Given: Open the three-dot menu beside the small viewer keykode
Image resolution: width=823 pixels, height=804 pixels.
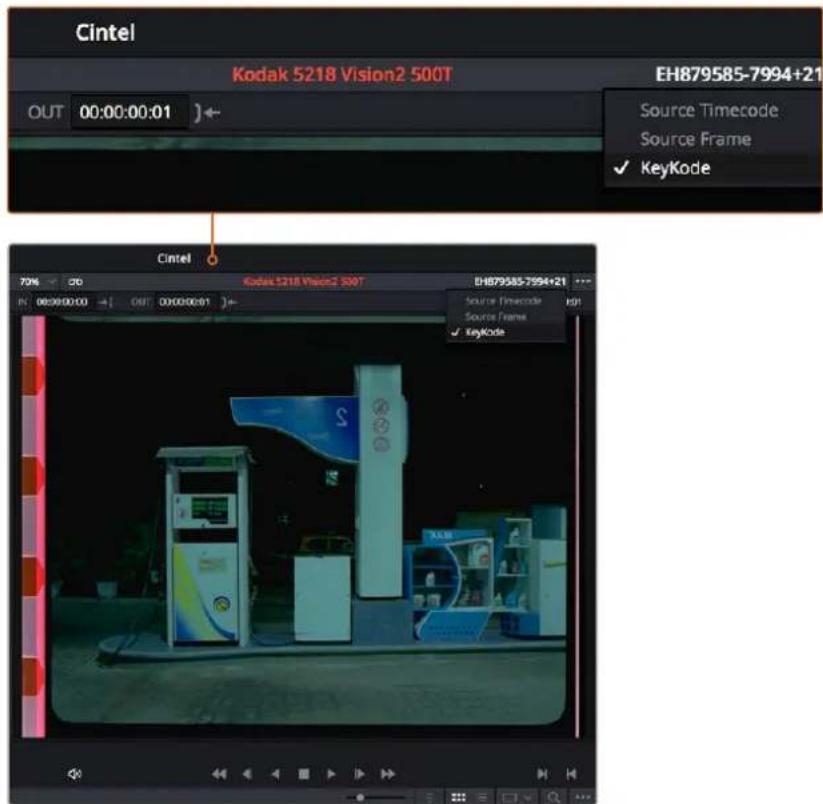Looking at the screenshot, I should pos(583,281).
